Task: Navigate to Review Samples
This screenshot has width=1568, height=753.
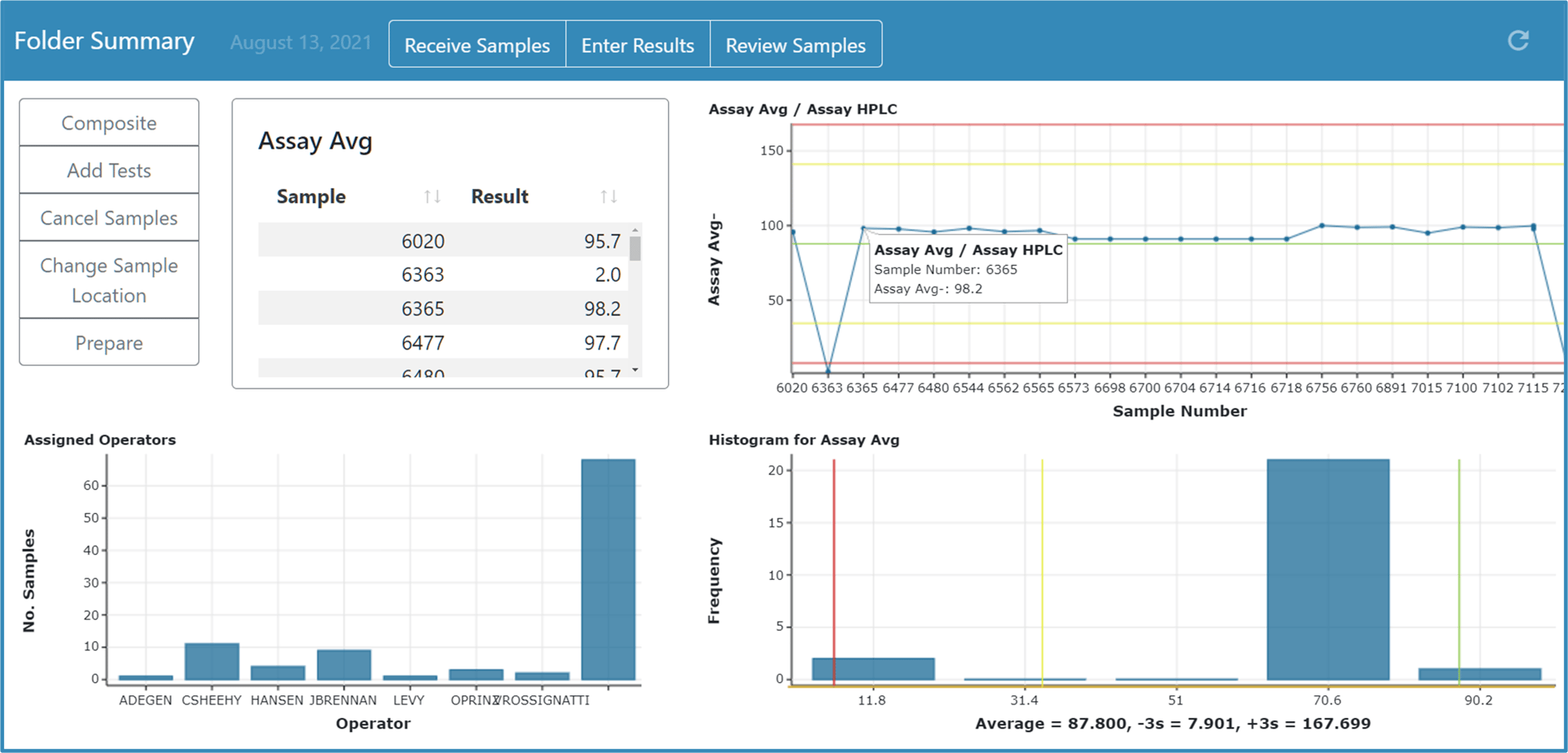Action: click(795, 43)
